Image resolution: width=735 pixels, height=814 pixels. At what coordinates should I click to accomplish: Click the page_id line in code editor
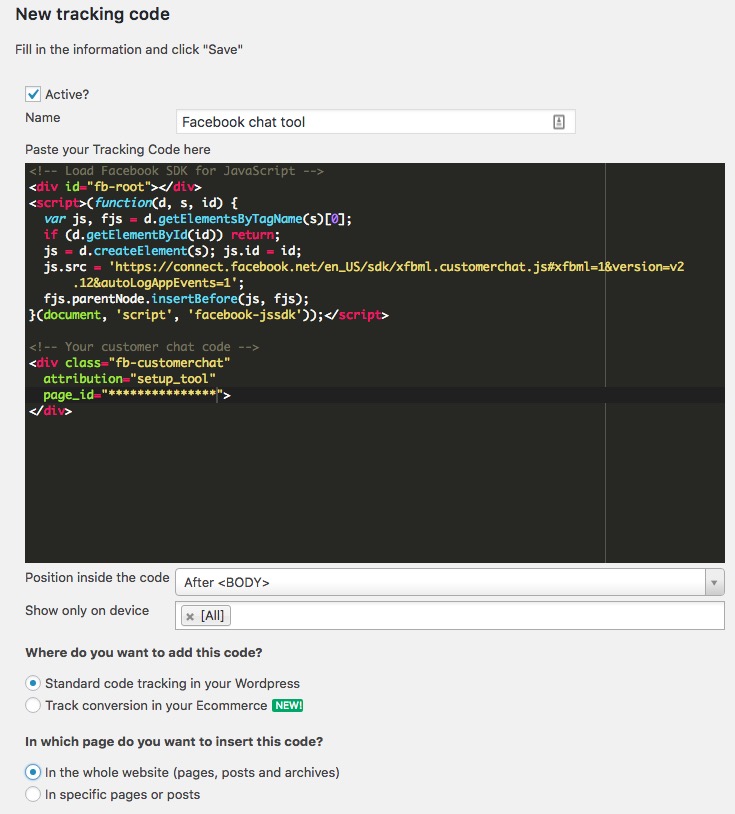point(130,395)
